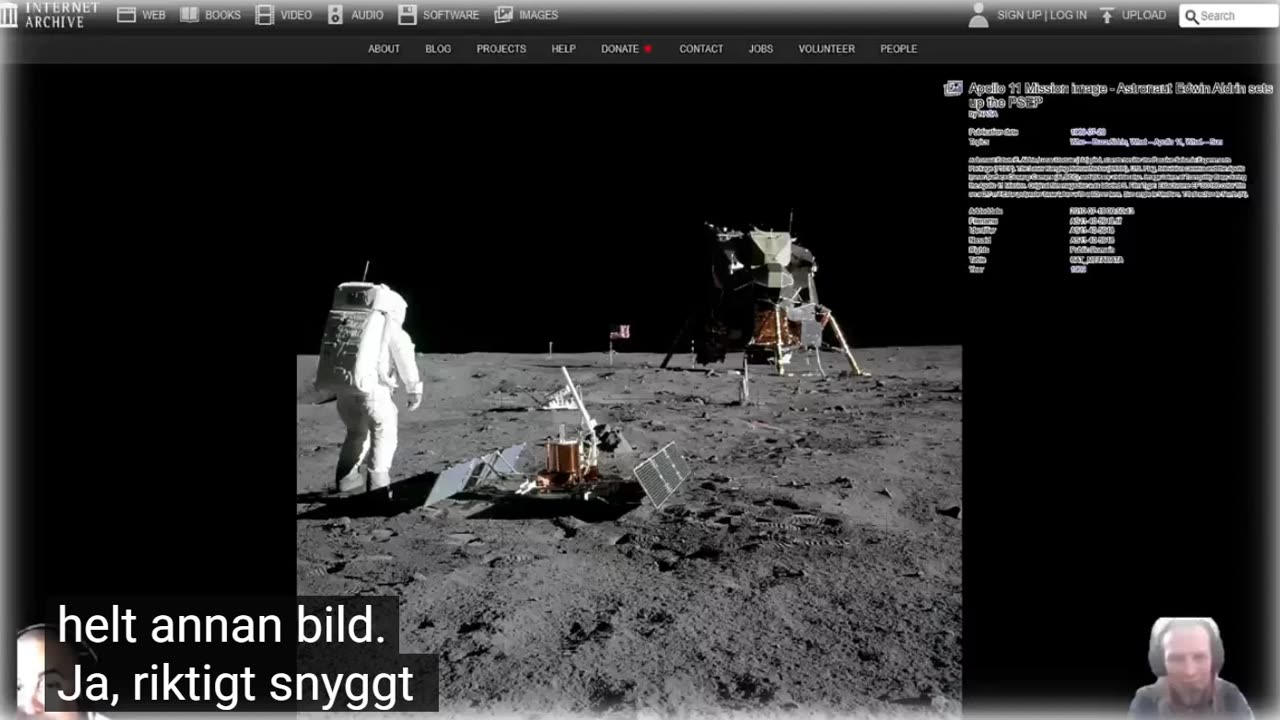Screen dimensions: 1280x720
Task: Open the BOOKS menu label
Action: coord(222,15)
